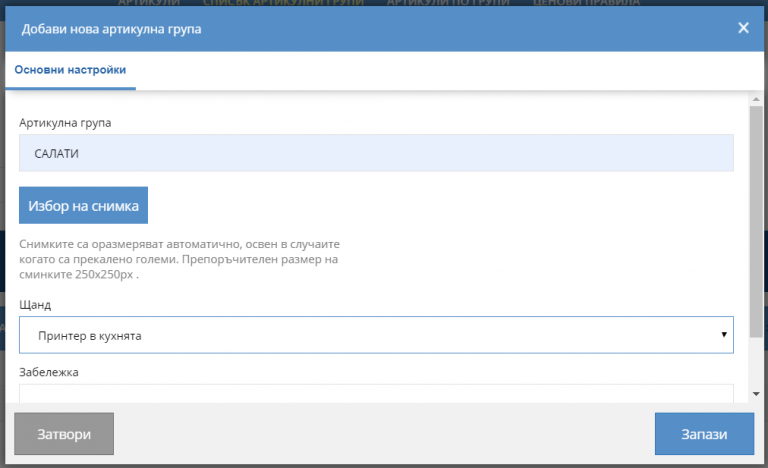Screen dimensions: 768x468
Task: Expand the Щанд list via its arrow
Action: 723,335
